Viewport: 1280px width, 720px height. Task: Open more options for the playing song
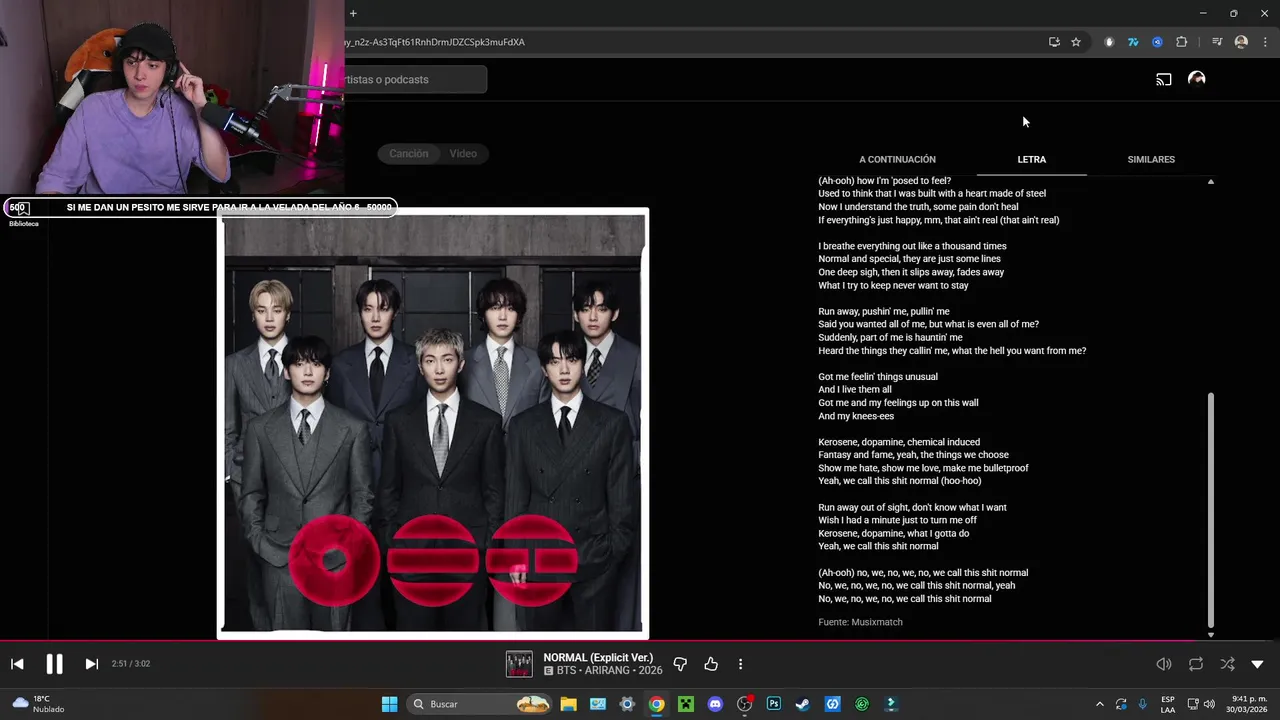740,664
